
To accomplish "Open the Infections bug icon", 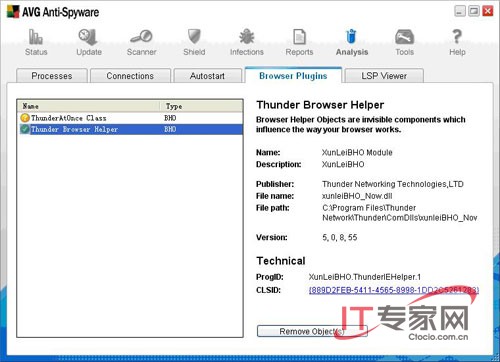I will 247,36.
